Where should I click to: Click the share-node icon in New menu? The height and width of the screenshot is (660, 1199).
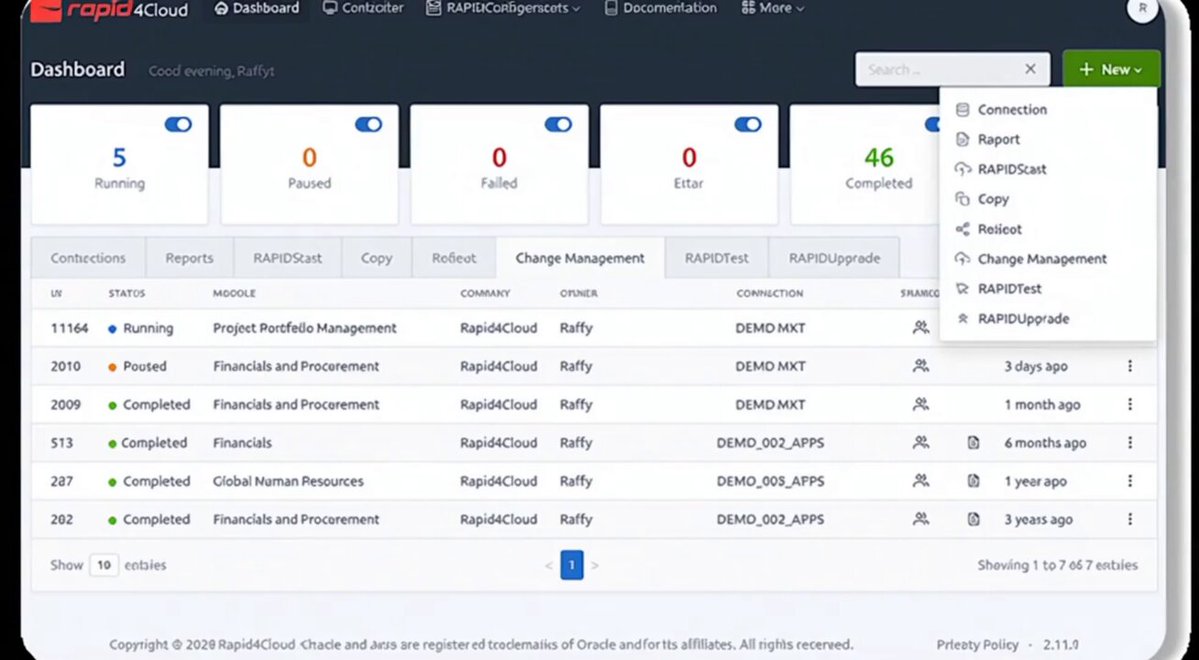963,229
